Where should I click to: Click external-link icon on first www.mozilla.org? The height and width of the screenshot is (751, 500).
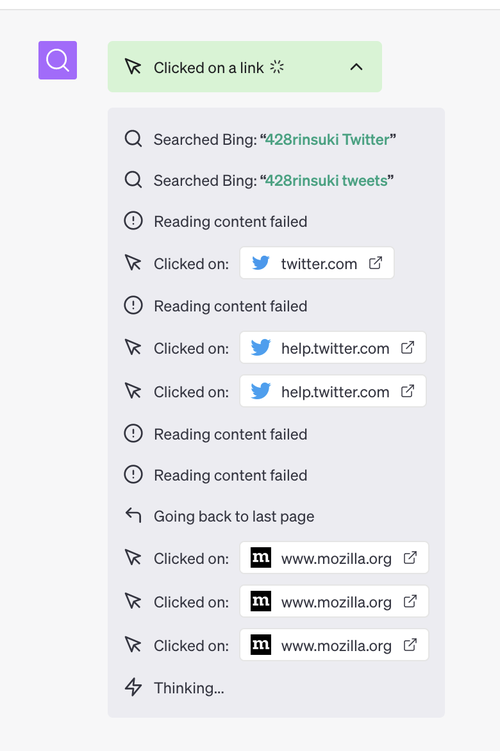(410, 558)
